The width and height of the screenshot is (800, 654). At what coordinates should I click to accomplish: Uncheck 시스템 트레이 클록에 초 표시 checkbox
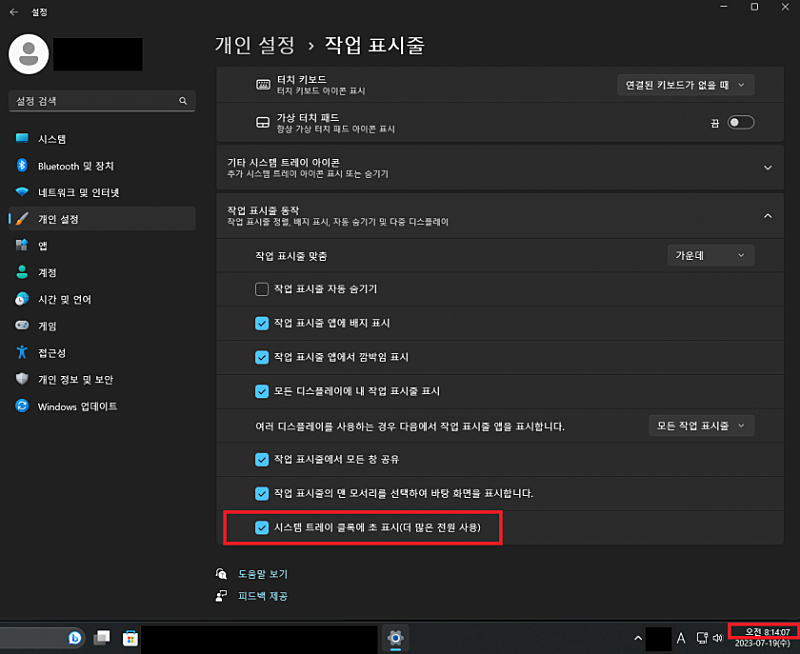click(x=262, y=527)
